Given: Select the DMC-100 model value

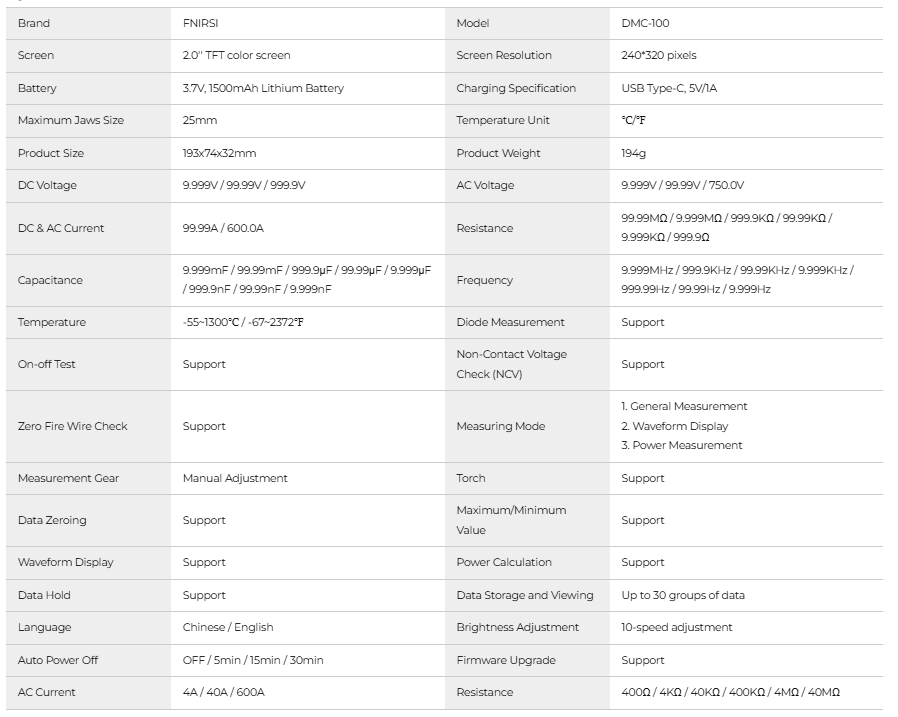Looking at the screenshot, I should tap(644, 23).
